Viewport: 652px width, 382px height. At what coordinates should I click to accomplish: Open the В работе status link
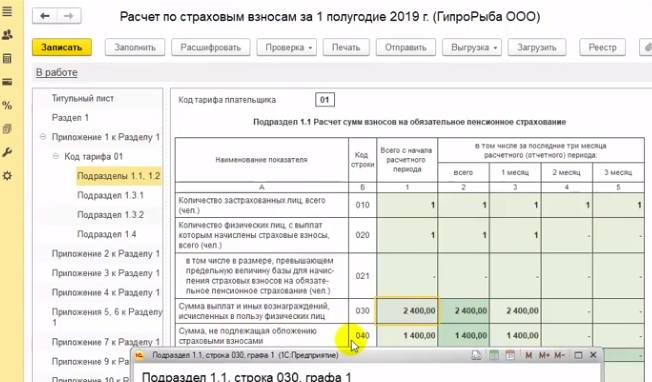pos(57,72)
